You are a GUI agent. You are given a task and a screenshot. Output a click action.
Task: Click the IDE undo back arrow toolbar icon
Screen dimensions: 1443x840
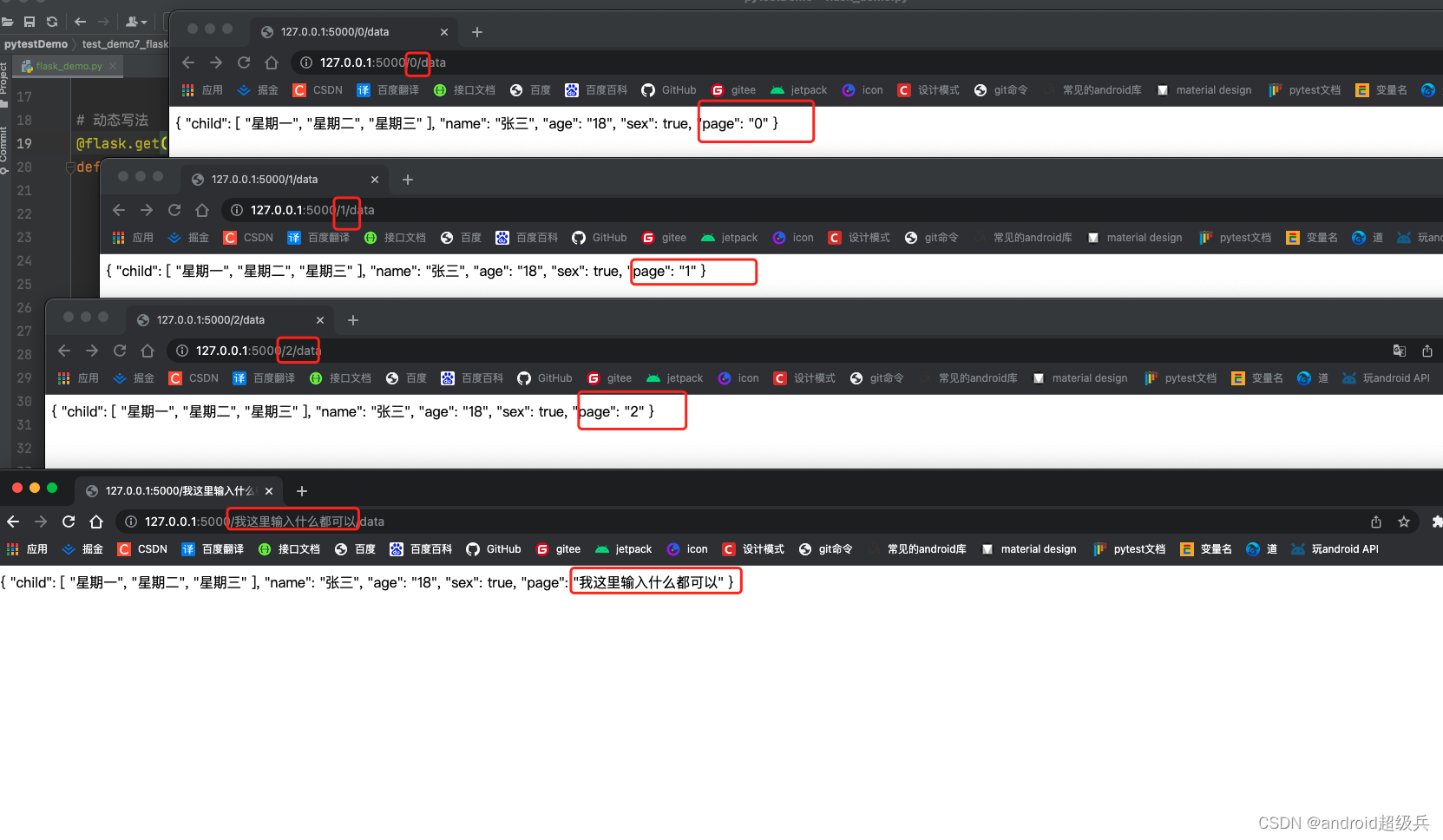(81, 22)
